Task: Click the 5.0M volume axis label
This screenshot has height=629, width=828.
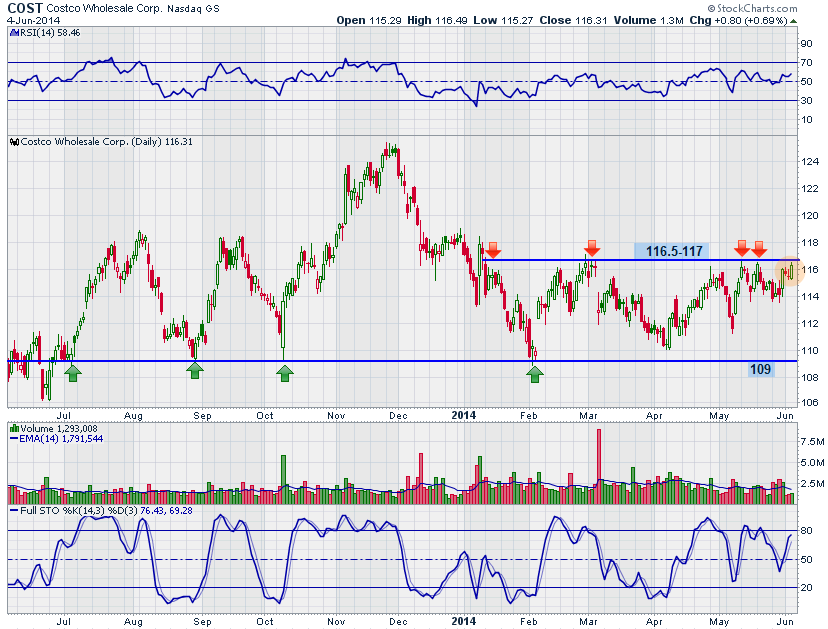Action: 813,463
